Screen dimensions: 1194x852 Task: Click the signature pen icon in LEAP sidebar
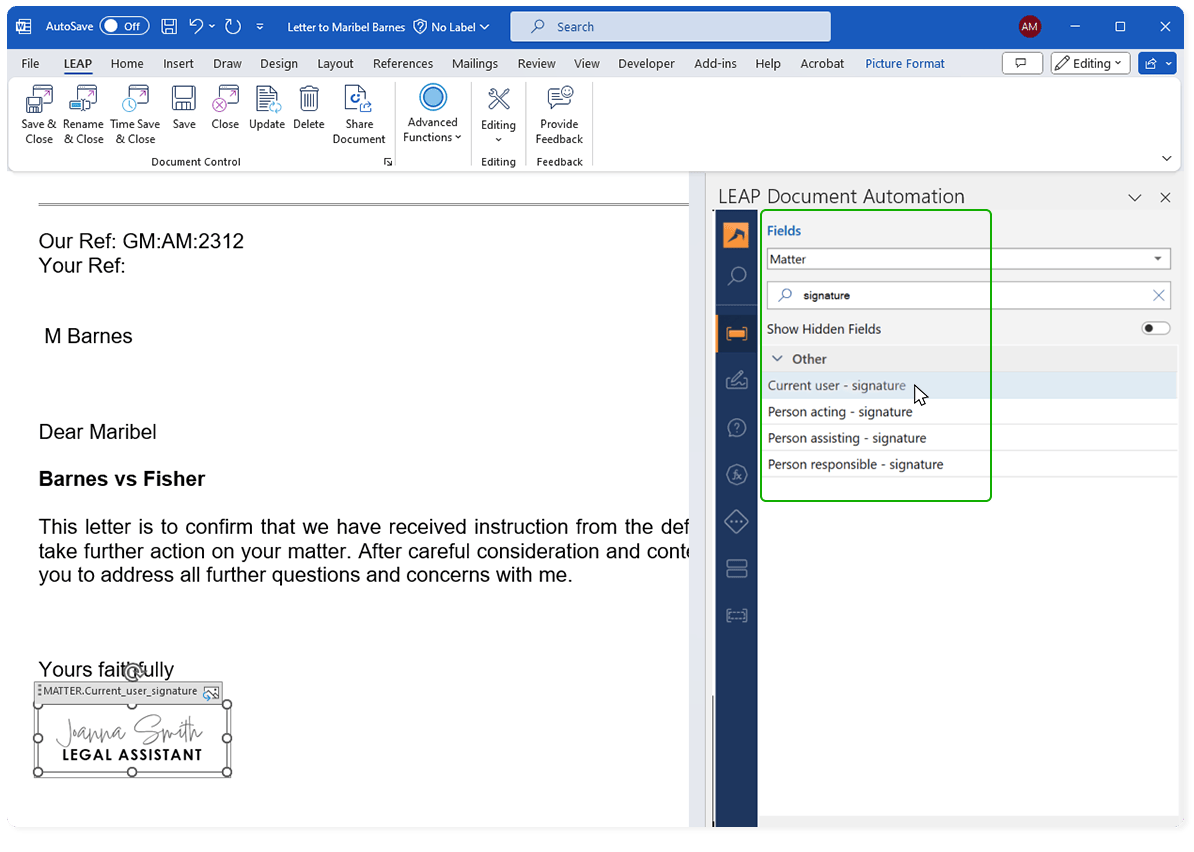[736, 380]
